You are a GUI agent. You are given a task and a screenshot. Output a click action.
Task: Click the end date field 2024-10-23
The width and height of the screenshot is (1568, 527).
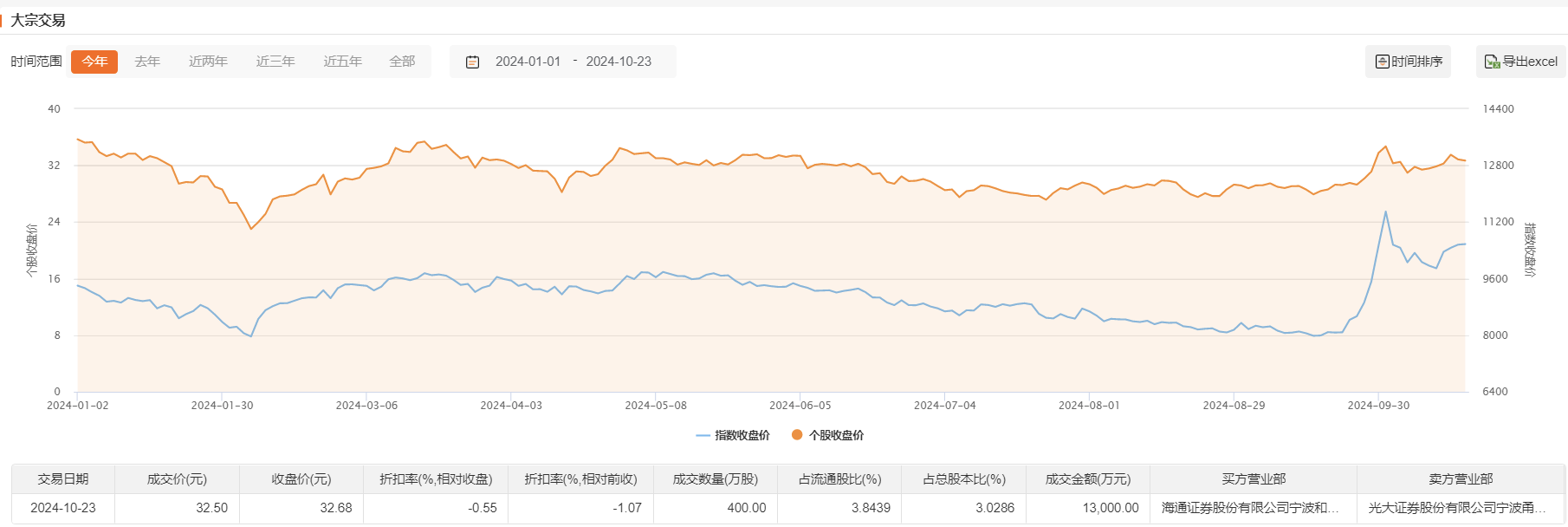coord(619,62)
